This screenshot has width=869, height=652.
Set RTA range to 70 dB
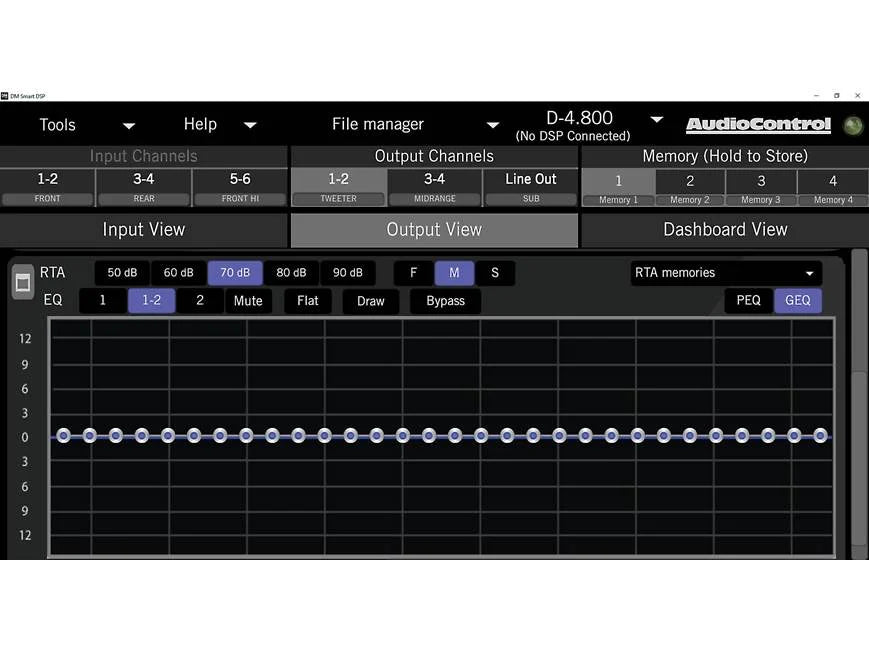[x=235, y=273]
